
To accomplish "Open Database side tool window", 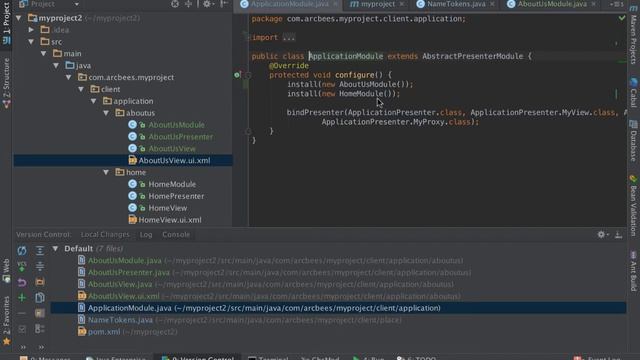I will (633, 141).
